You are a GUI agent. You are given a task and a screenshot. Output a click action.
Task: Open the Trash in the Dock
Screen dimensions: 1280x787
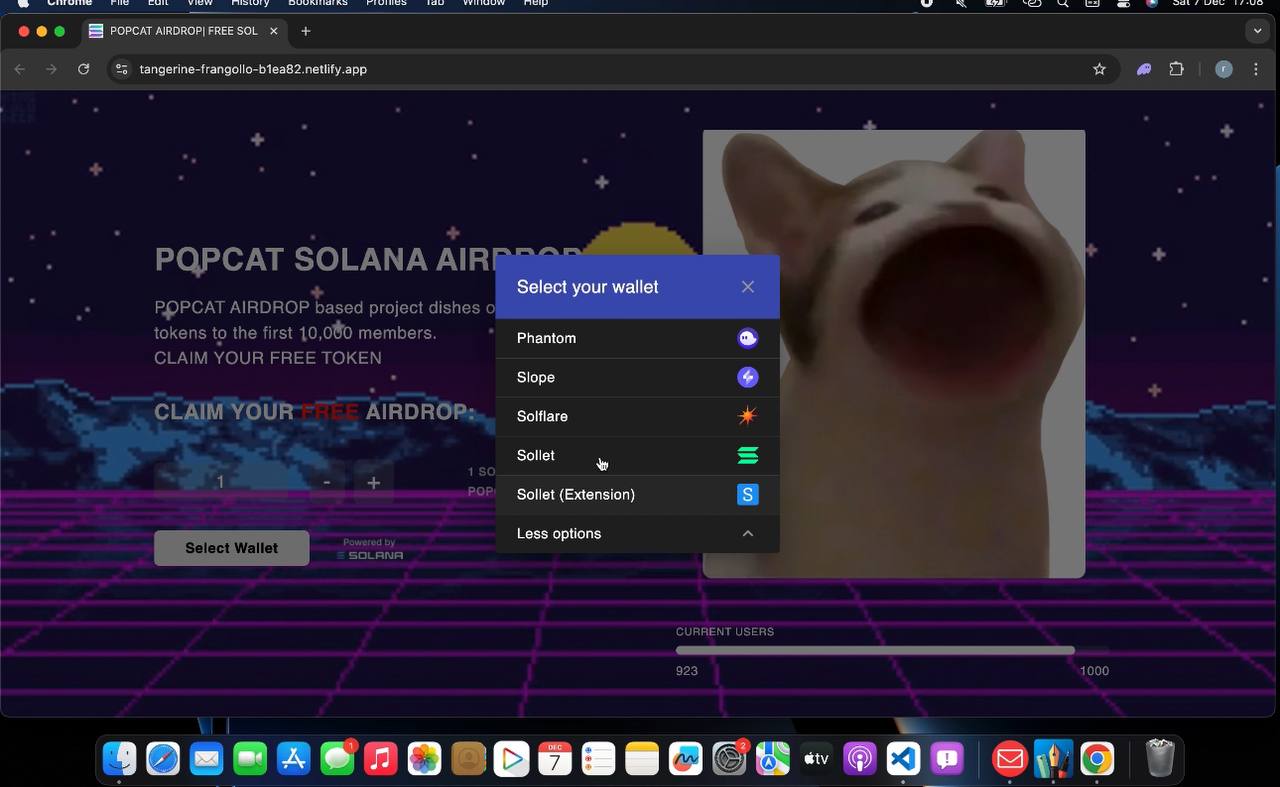(1159, 760)
